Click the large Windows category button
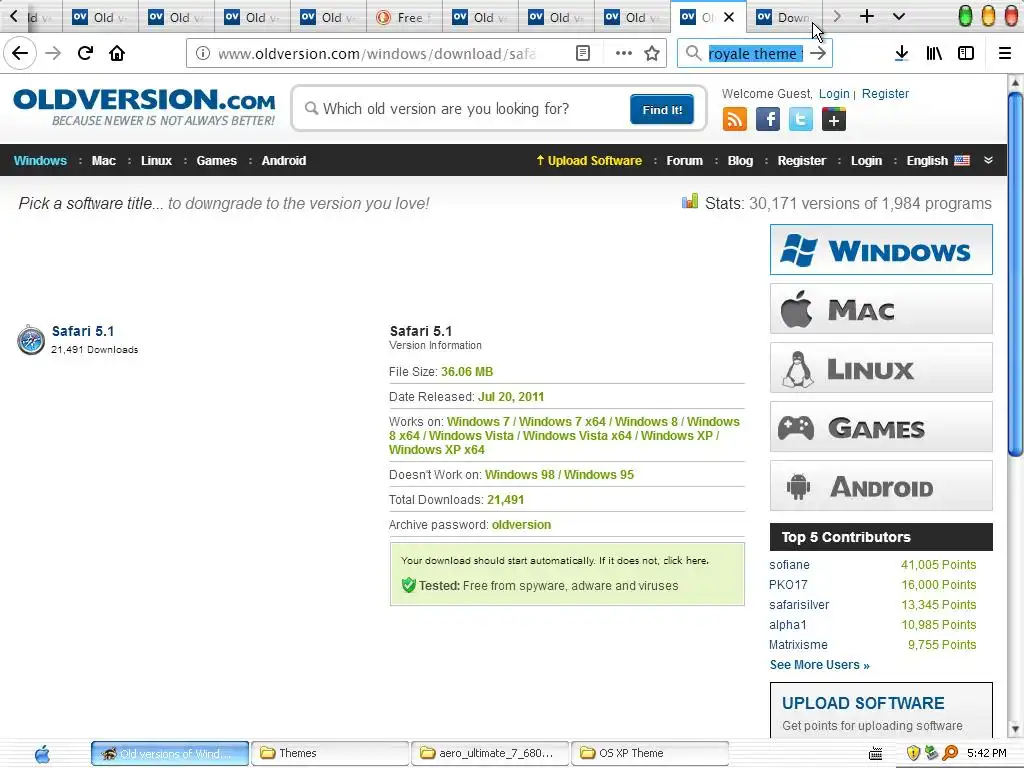The image size is (1024, 768). (x=881, y=249)
